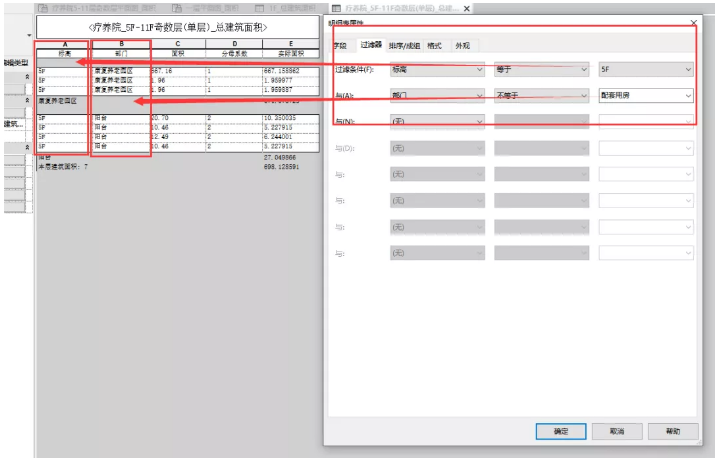Click the 部门 header cell
Viewport: 720px width, 460px height.
click(x=122, y=53)
